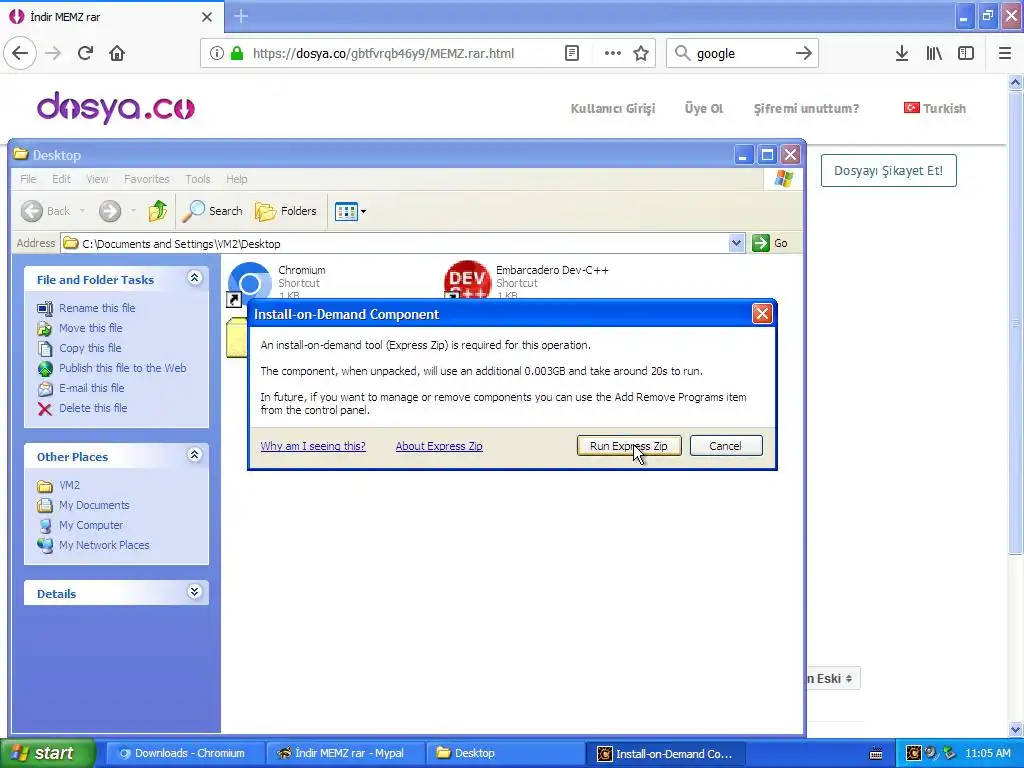Click the browser forward arrow
The image size is (1024, 768).
coord(53,53)
